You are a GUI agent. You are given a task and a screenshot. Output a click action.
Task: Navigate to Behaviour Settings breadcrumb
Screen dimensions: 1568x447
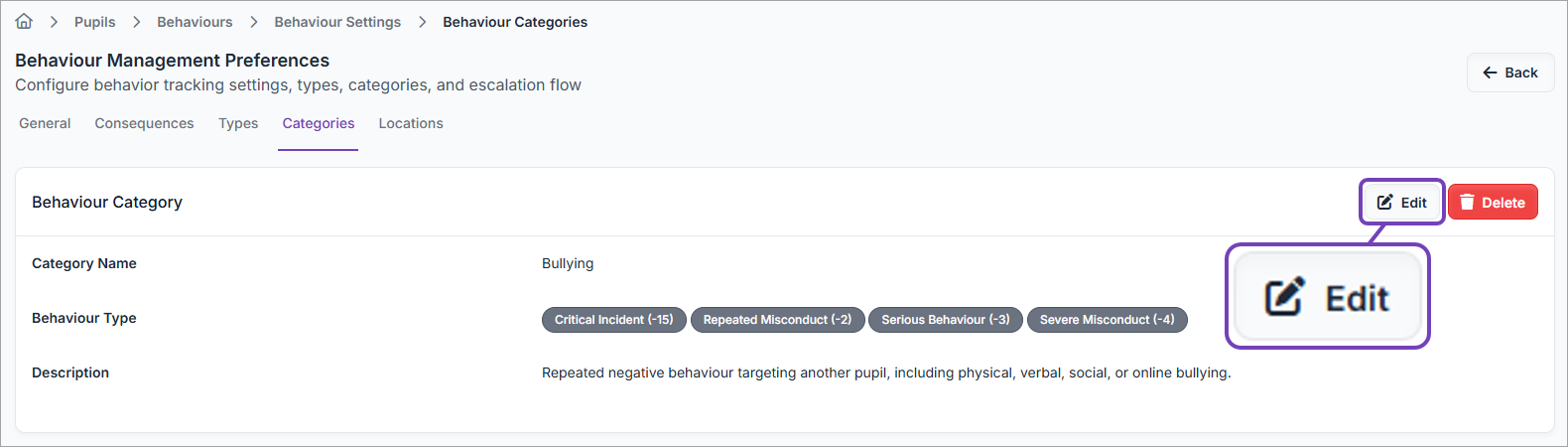tap(337, 22)
